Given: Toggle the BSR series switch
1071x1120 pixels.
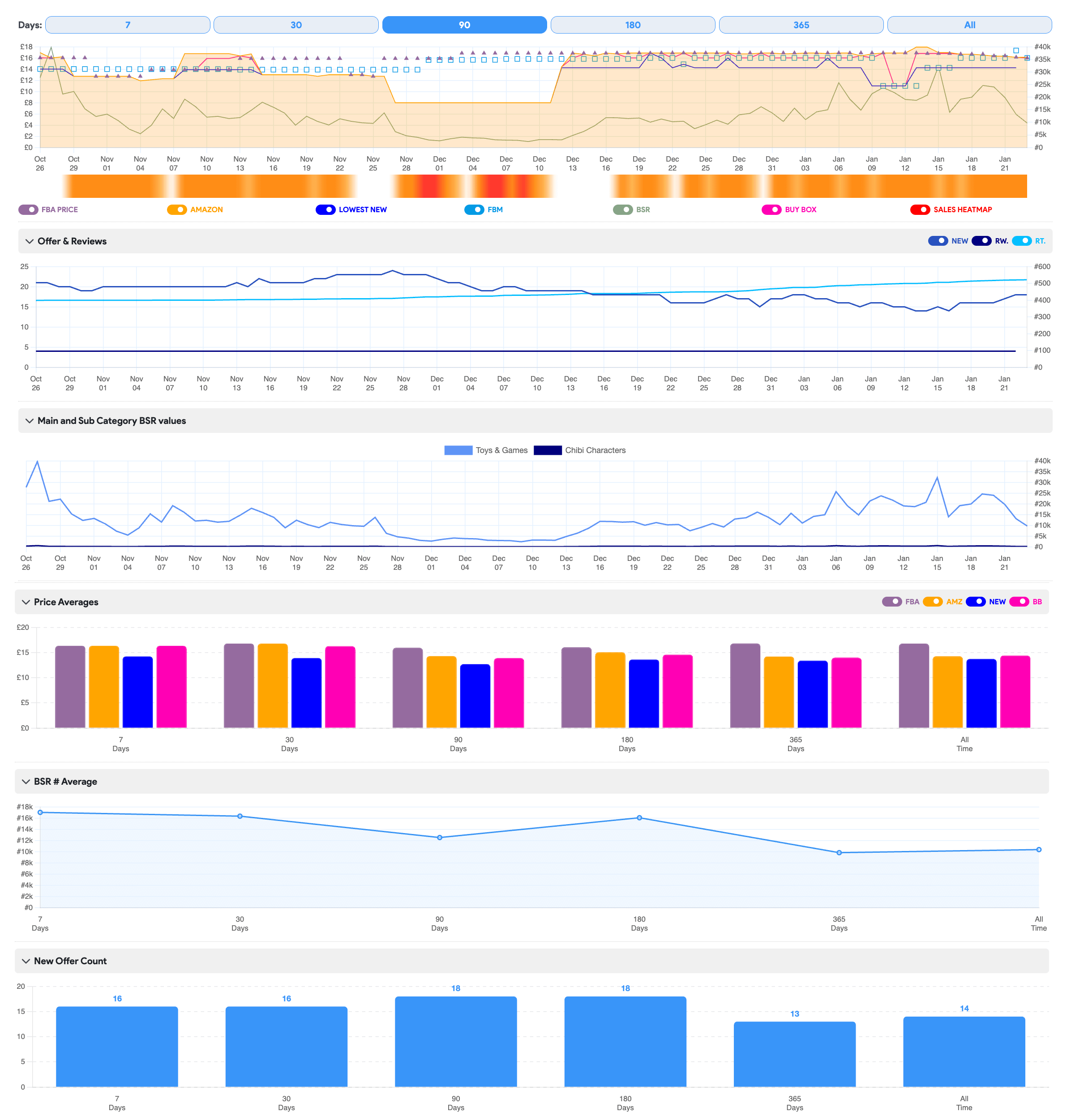Looking at the screenshot, I should click(x=623, y=209).
